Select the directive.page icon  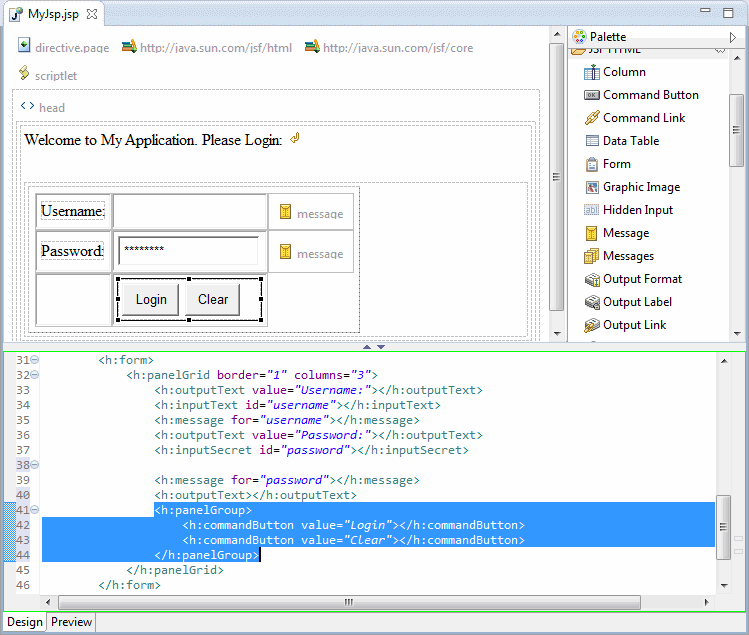[x=24, y=46]
